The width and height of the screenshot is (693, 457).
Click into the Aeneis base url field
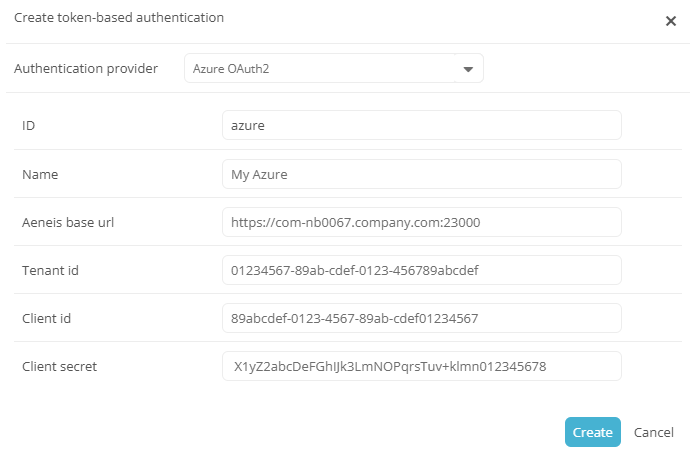coord(421,222)
